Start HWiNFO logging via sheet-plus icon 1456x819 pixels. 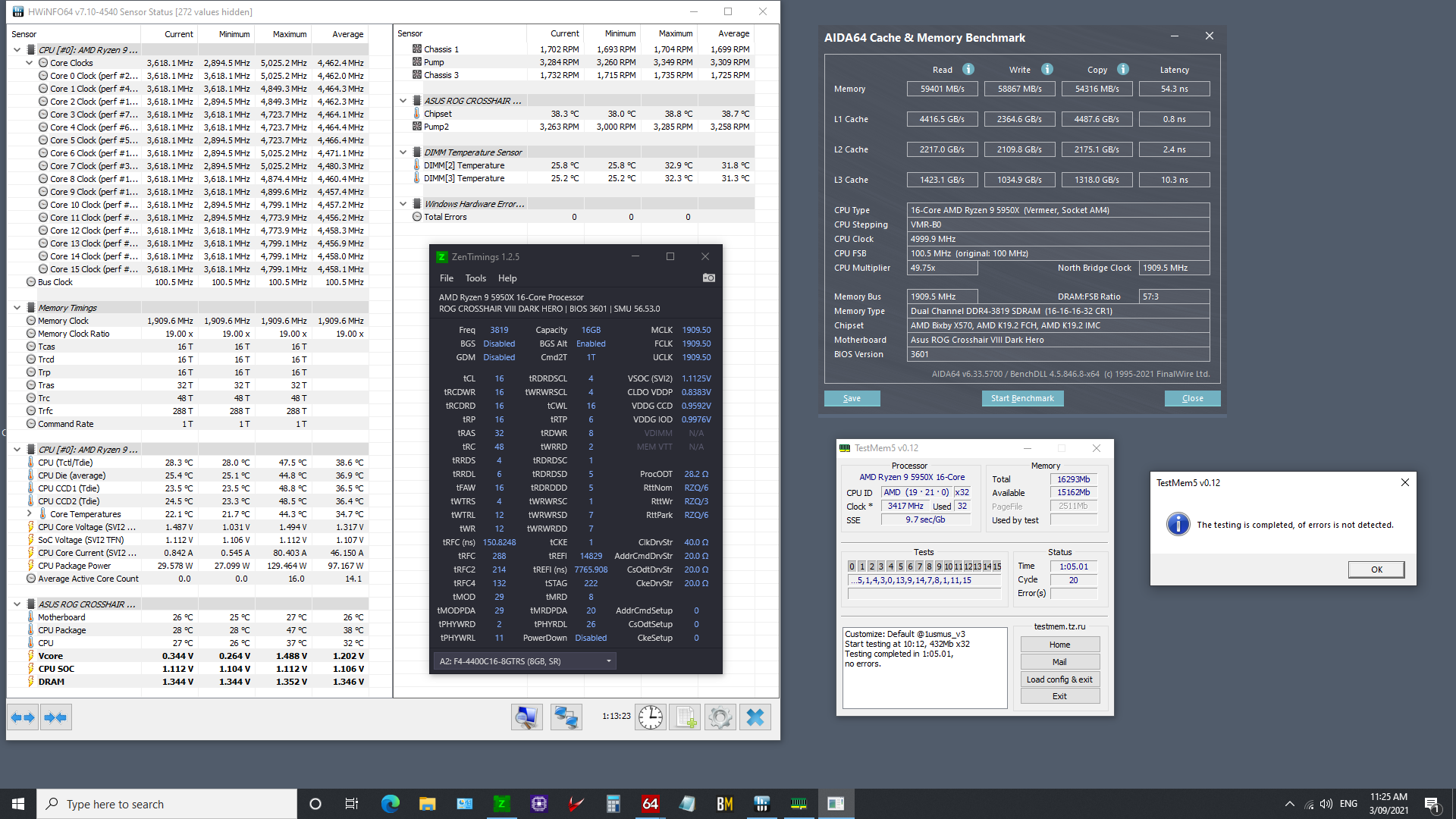coord(685,717)
